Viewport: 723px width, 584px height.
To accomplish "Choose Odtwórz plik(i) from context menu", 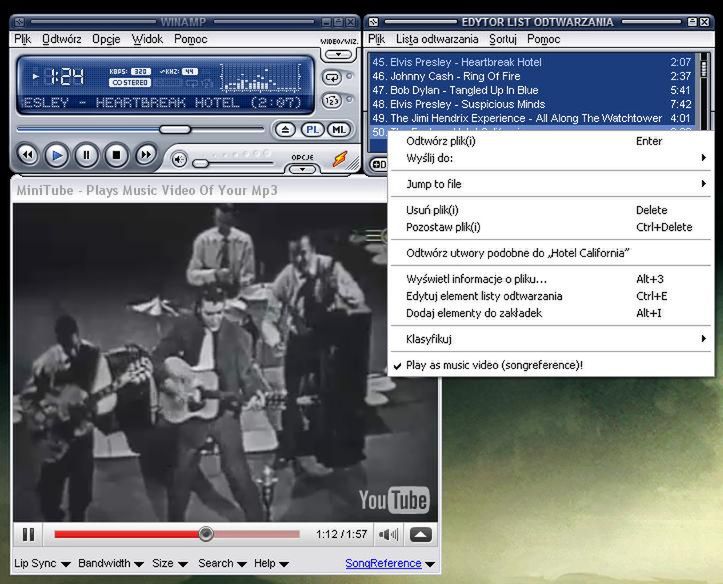I will 550,141.
